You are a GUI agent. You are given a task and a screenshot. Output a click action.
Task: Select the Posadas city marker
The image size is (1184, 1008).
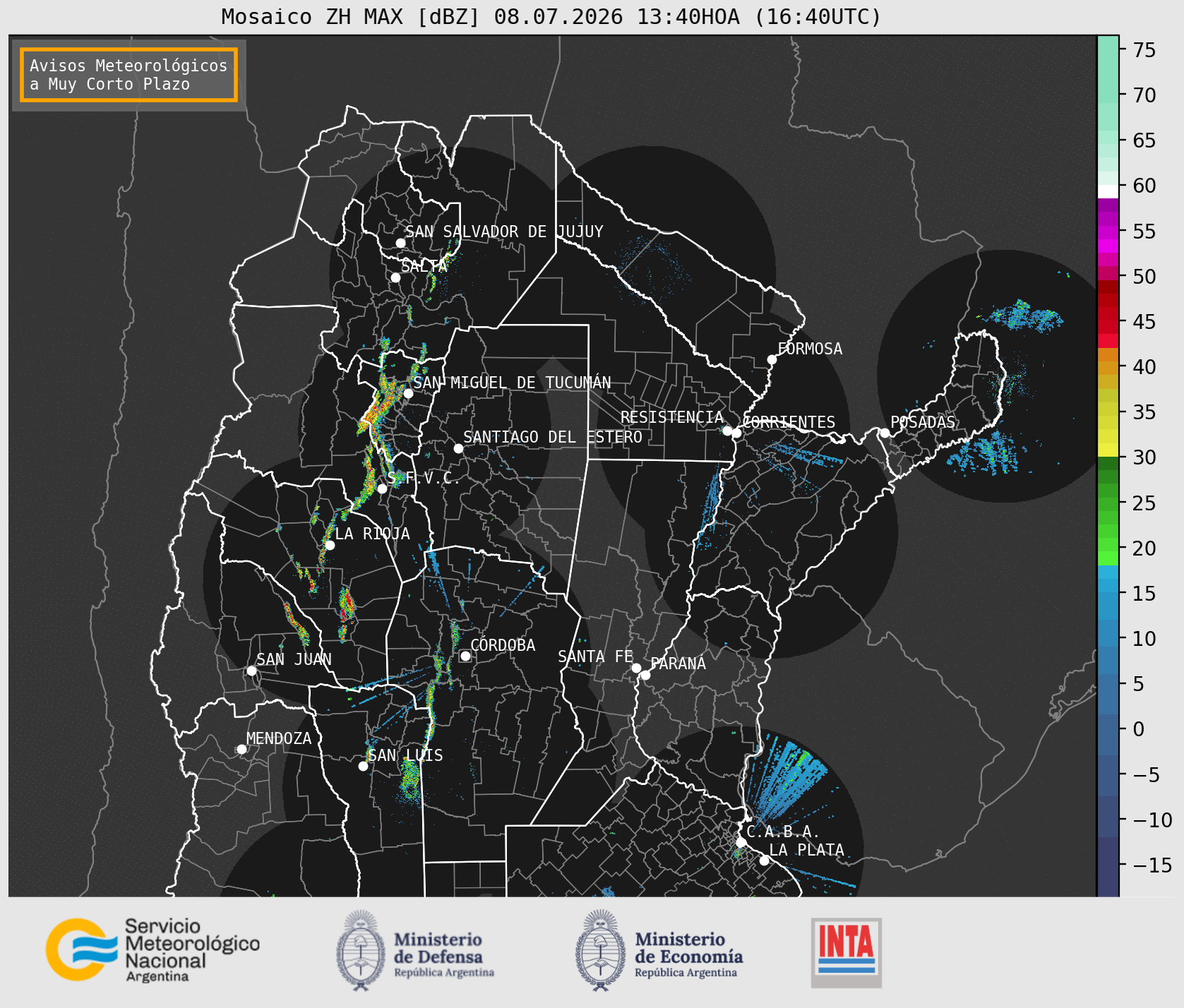pos(885,433)
